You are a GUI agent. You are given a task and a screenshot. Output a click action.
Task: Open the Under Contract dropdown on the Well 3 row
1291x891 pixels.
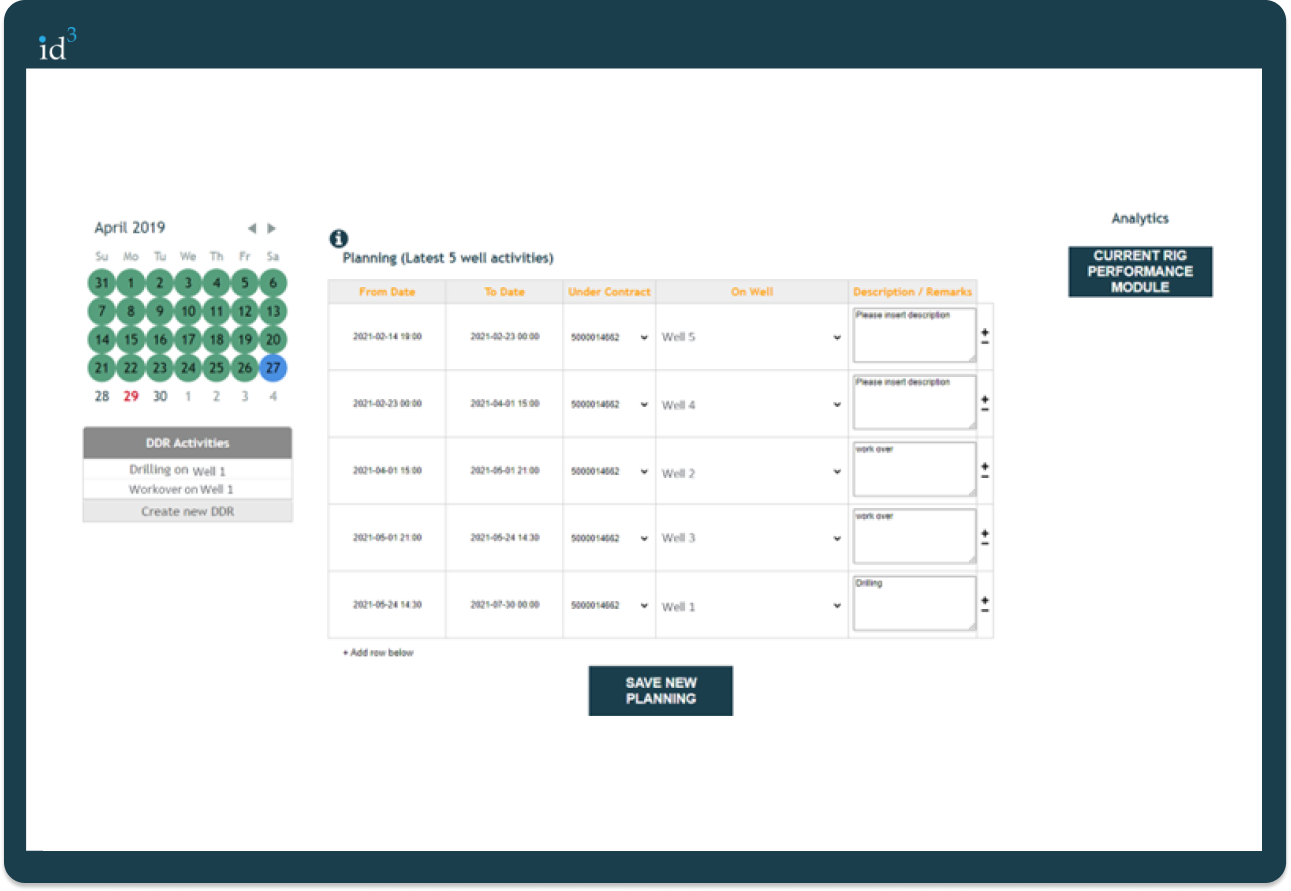click(609, 538)
